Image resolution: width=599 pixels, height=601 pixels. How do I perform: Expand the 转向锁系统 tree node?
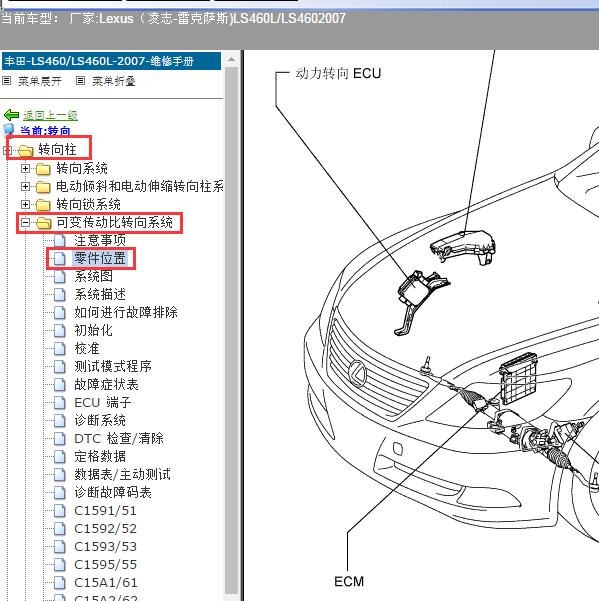[25, 205]
